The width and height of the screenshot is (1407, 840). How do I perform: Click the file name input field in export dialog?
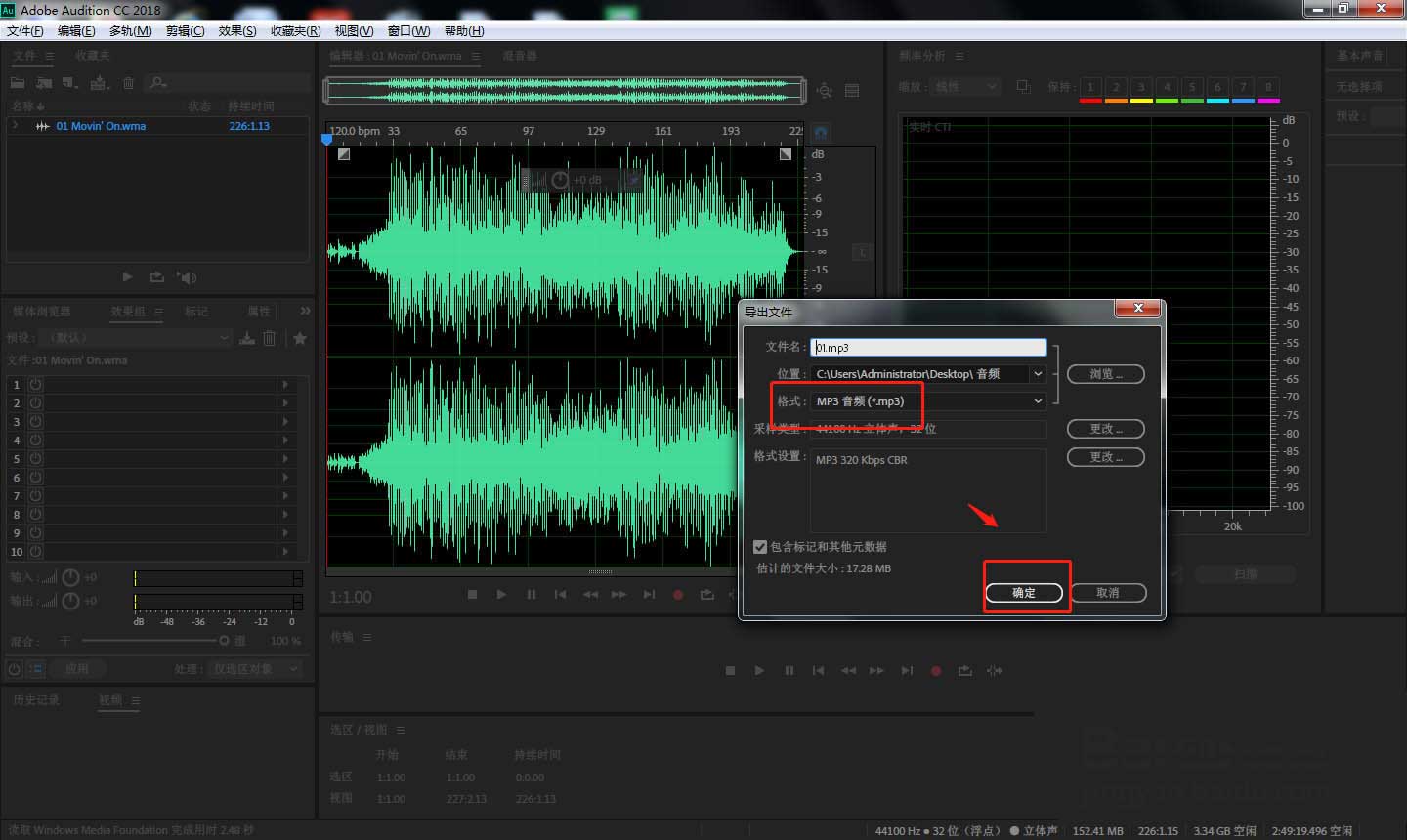[x=928, y=347]
